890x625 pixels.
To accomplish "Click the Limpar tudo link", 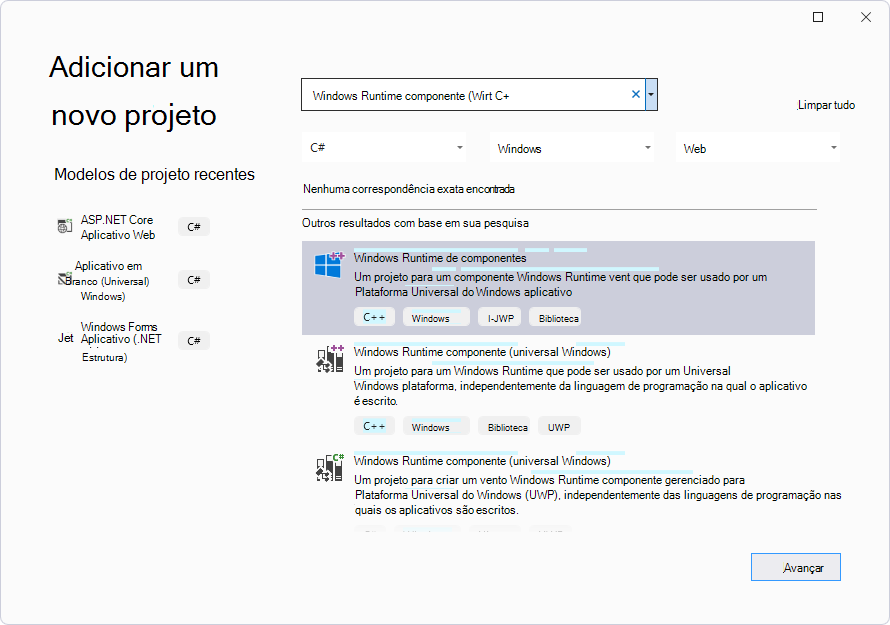I will (x=826, y=105).
